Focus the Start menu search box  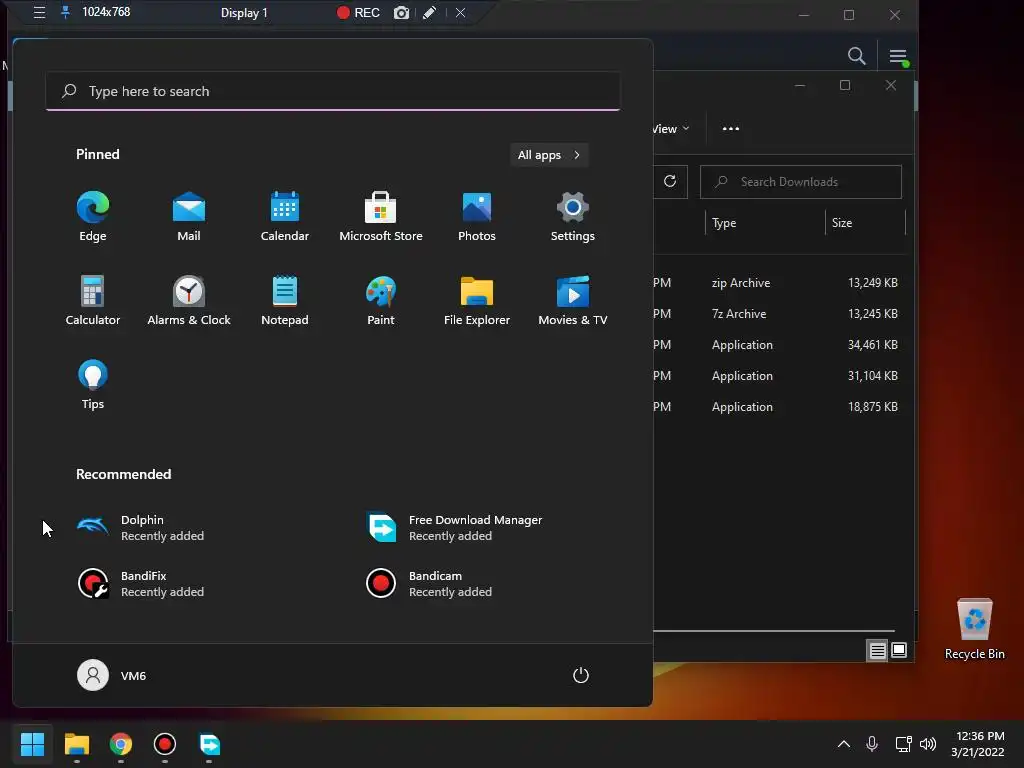(333, 91)
